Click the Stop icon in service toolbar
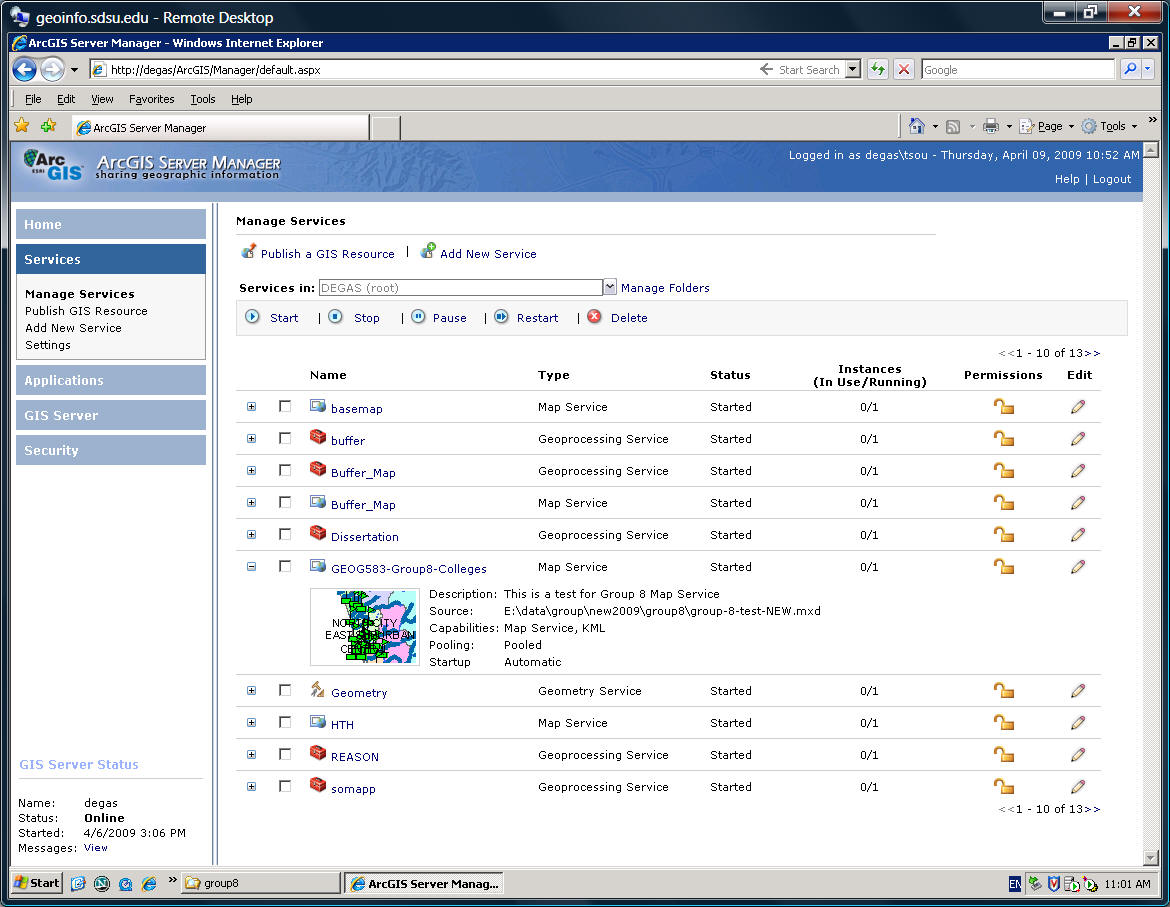 [x=336, y=317]
